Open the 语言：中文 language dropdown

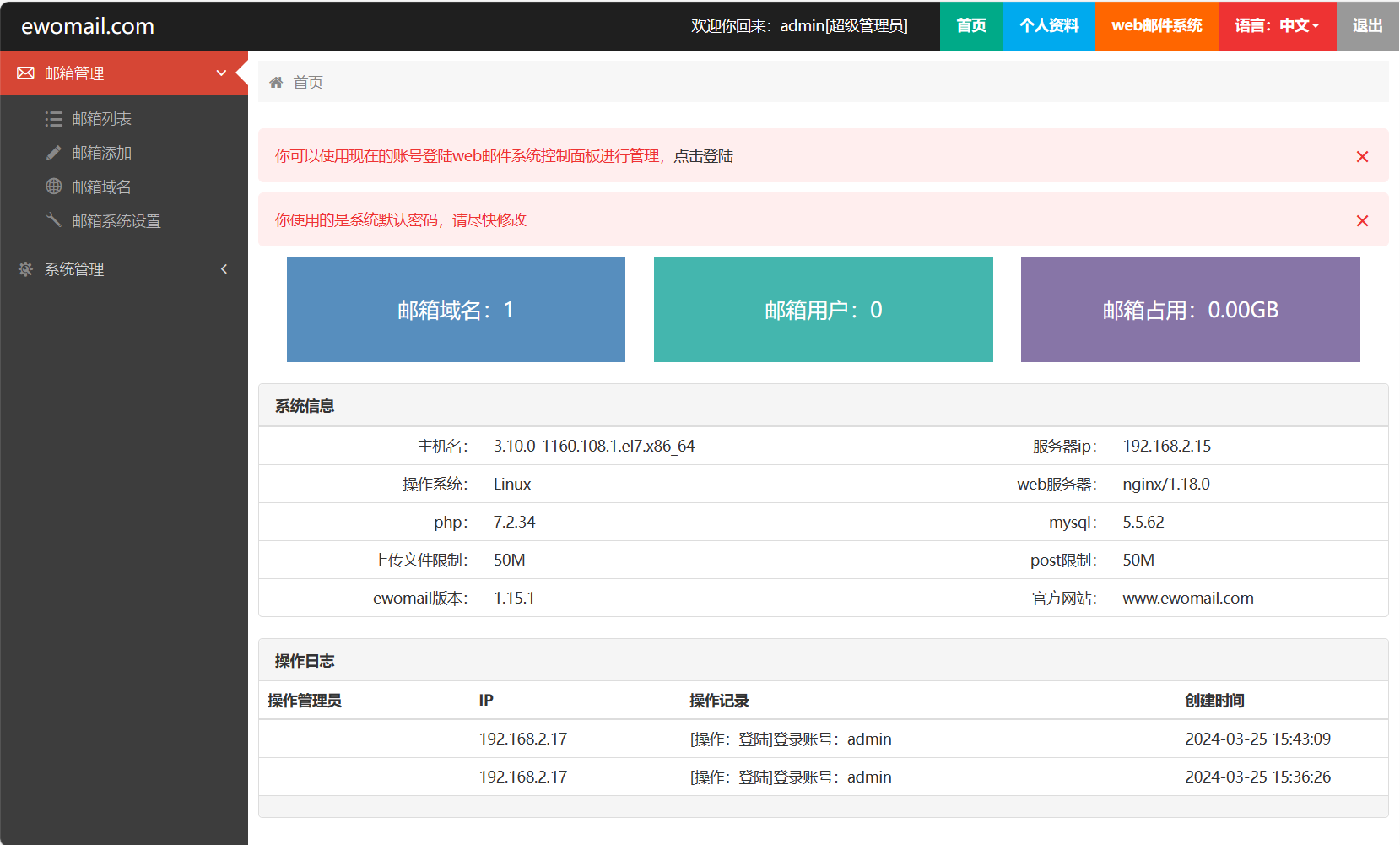pyautogui.click(x=1277, y=26)
